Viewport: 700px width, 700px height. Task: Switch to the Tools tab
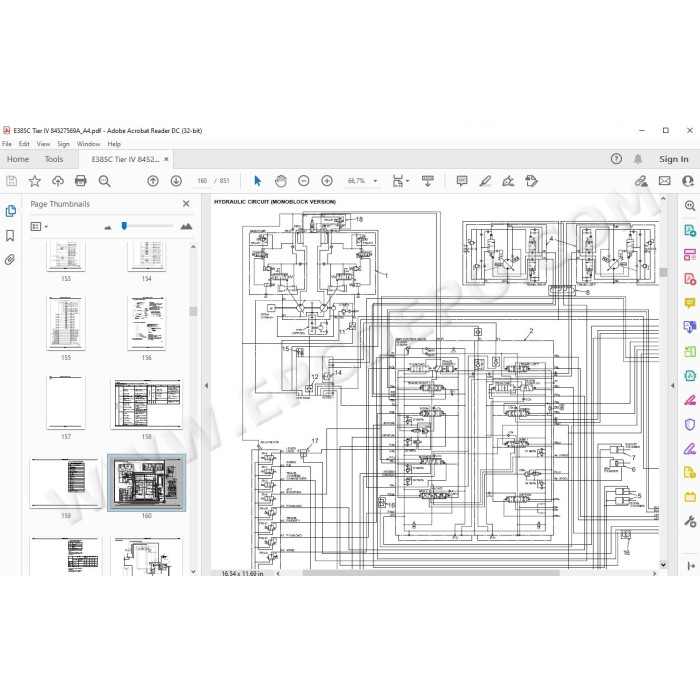[54, 159]
